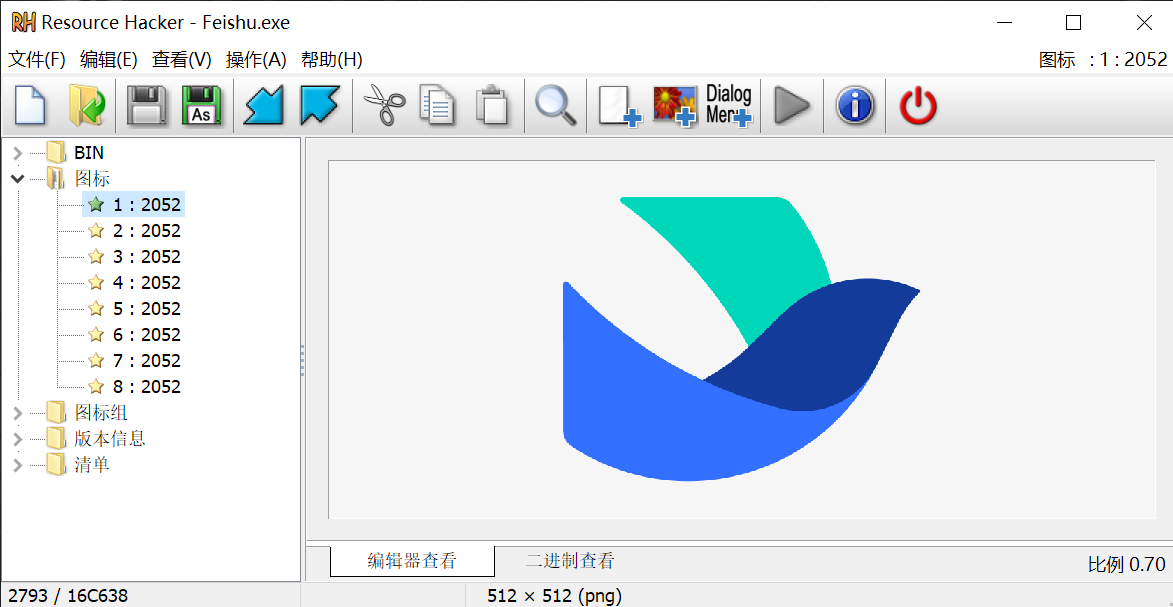Expand the 清单 folder node
Screen dimensions: 1173x607
18,465
